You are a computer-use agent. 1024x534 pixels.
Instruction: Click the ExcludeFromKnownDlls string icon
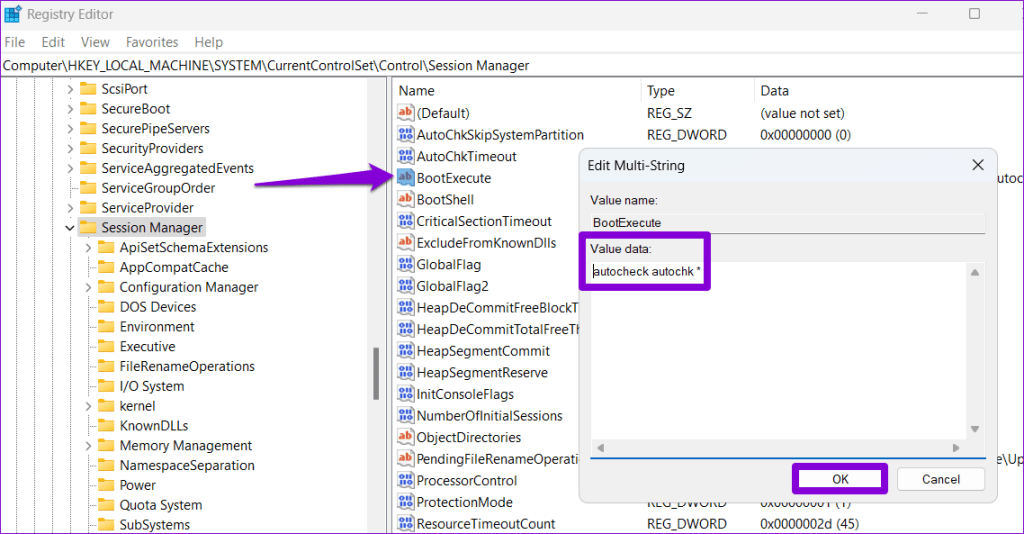(406, 242)
